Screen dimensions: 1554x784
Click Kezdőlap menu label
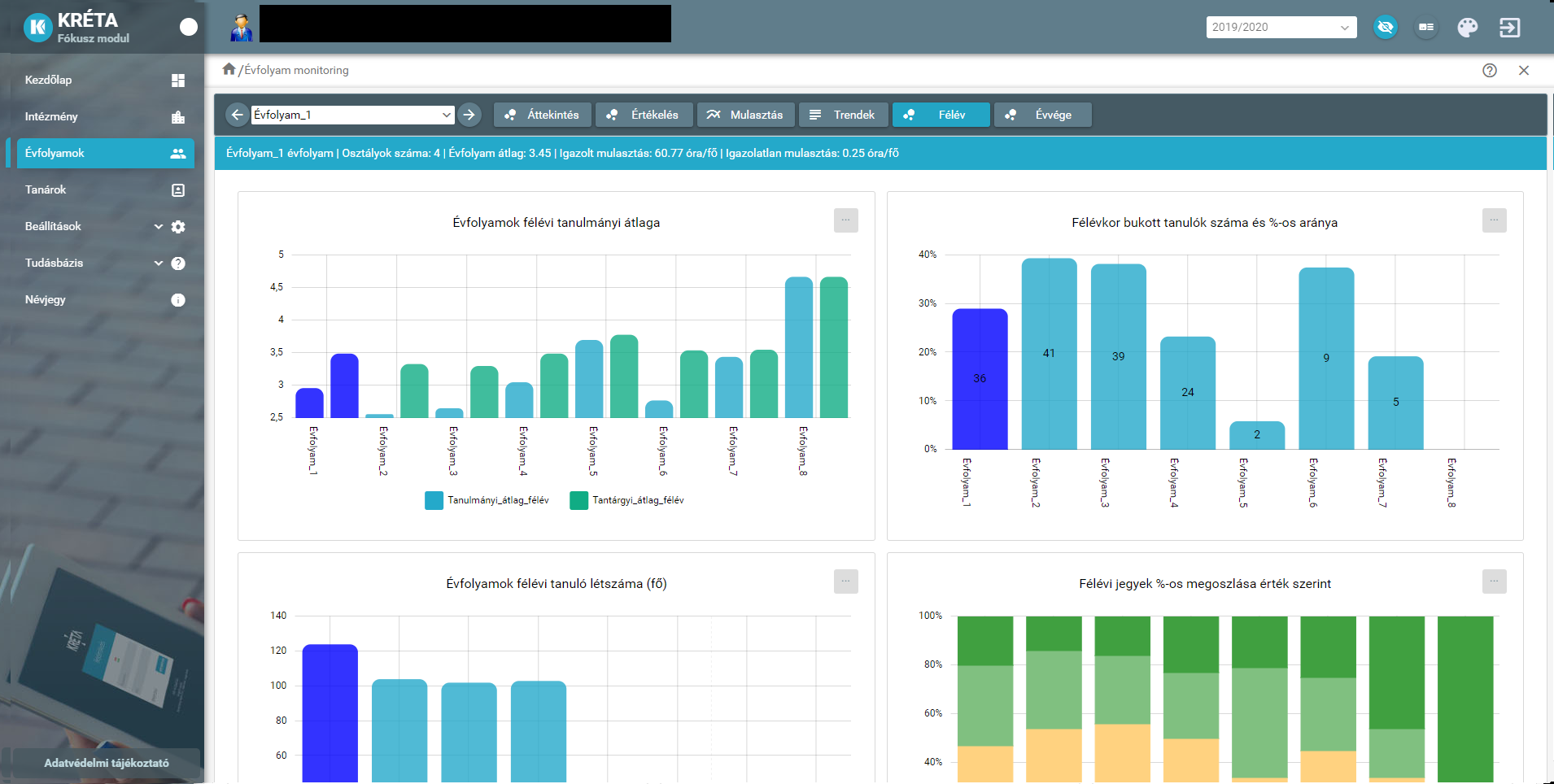click(x=48, y=80)
